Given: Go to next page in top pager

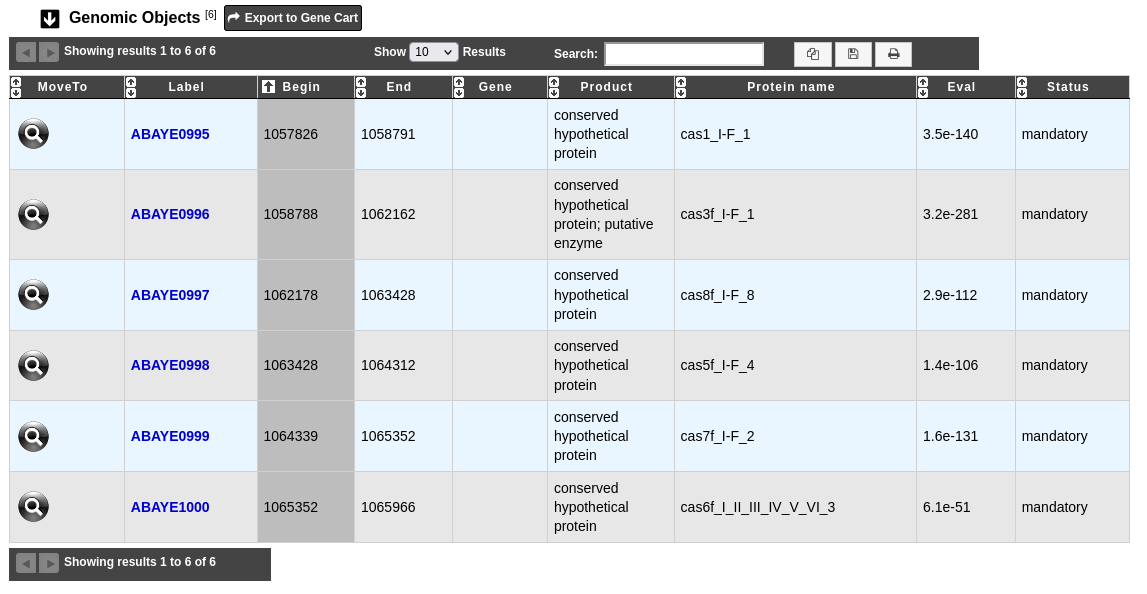Looking at the screenshot, I should point(49,52).
